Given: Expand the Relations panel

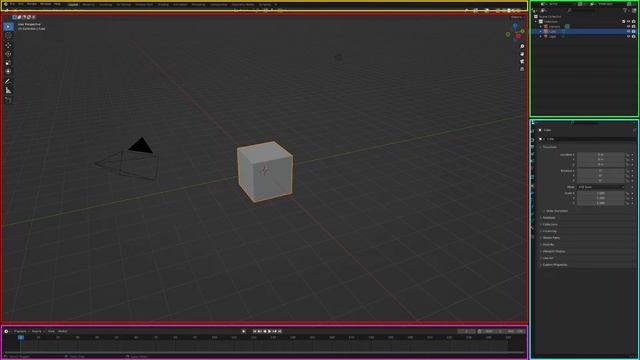Looking at the screenshot, I should coord(548,218).
